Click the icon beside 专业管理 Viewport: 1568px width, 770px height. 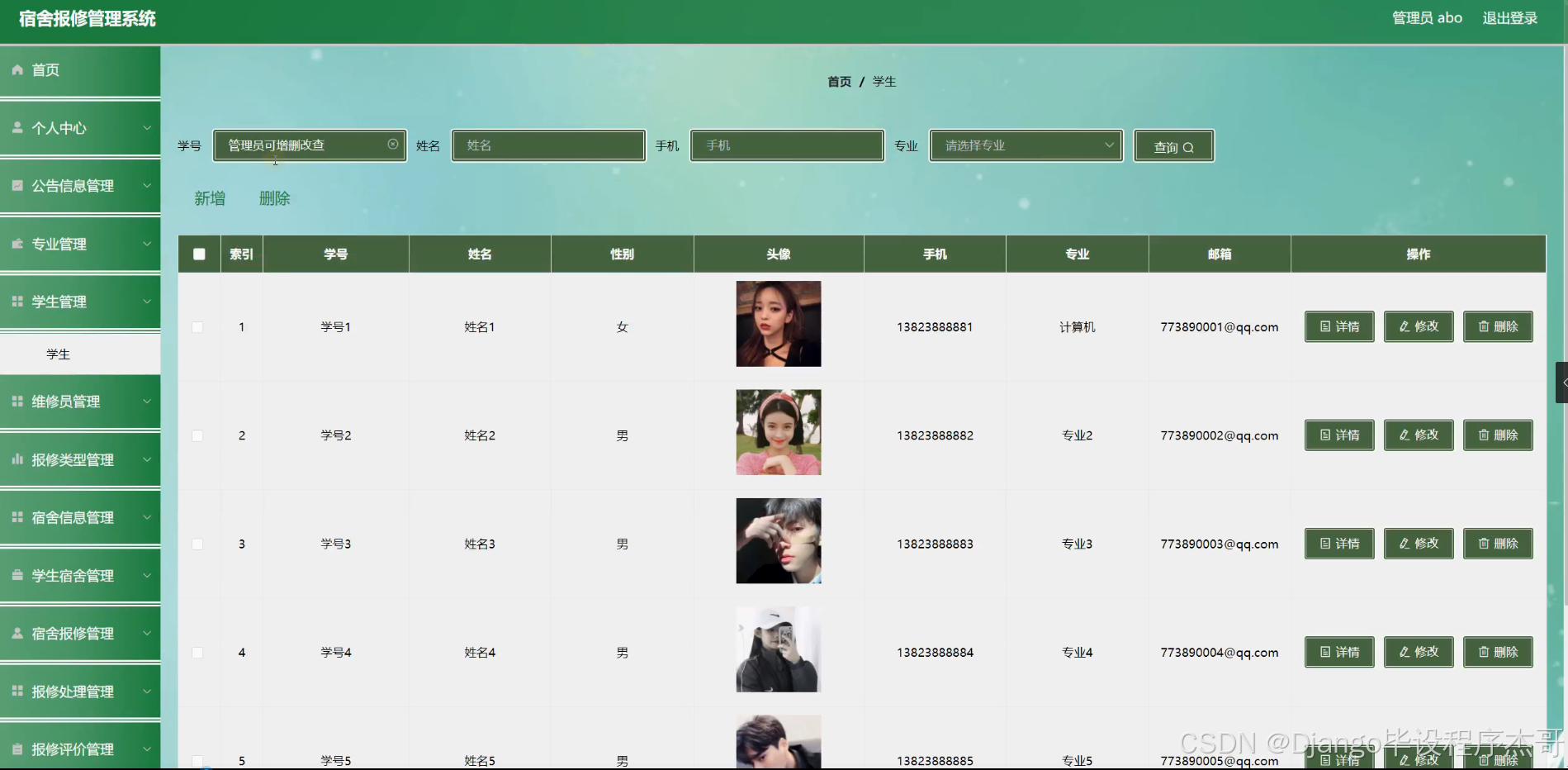(x=17, y=244)
